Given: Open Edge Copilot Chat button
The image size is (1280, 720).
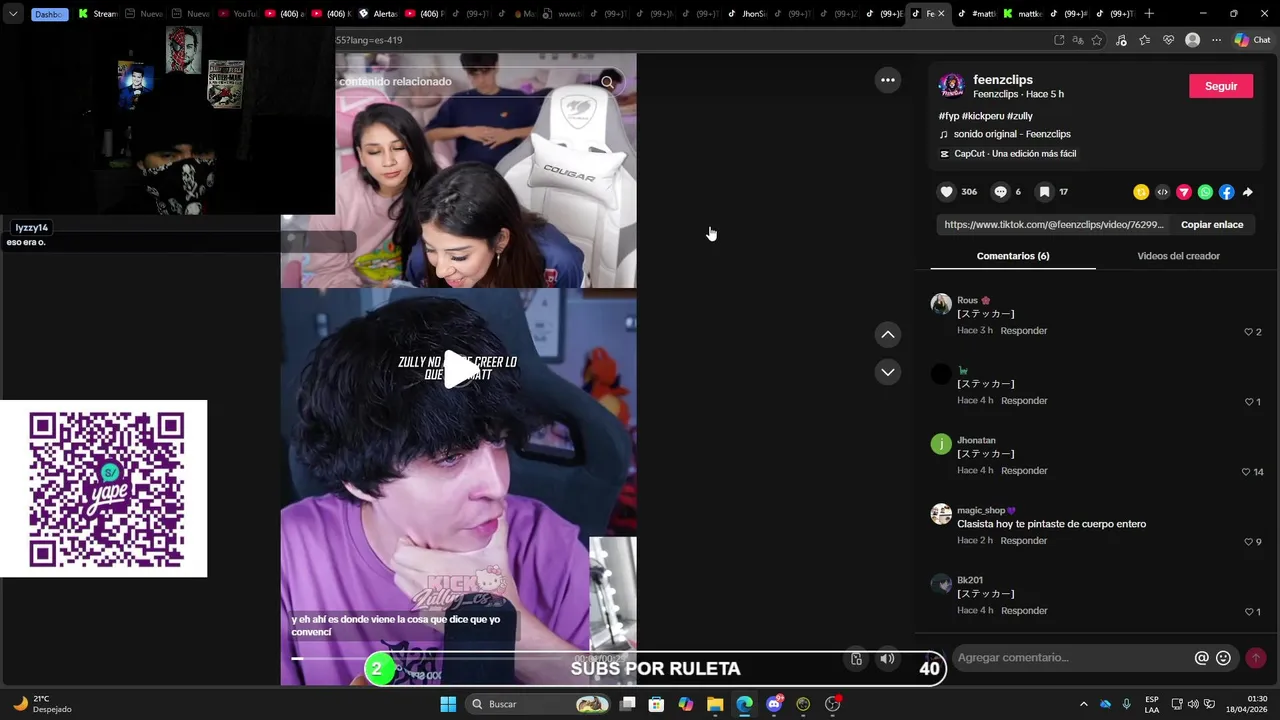Looking at the screenshot, I should pos(1252,40).
